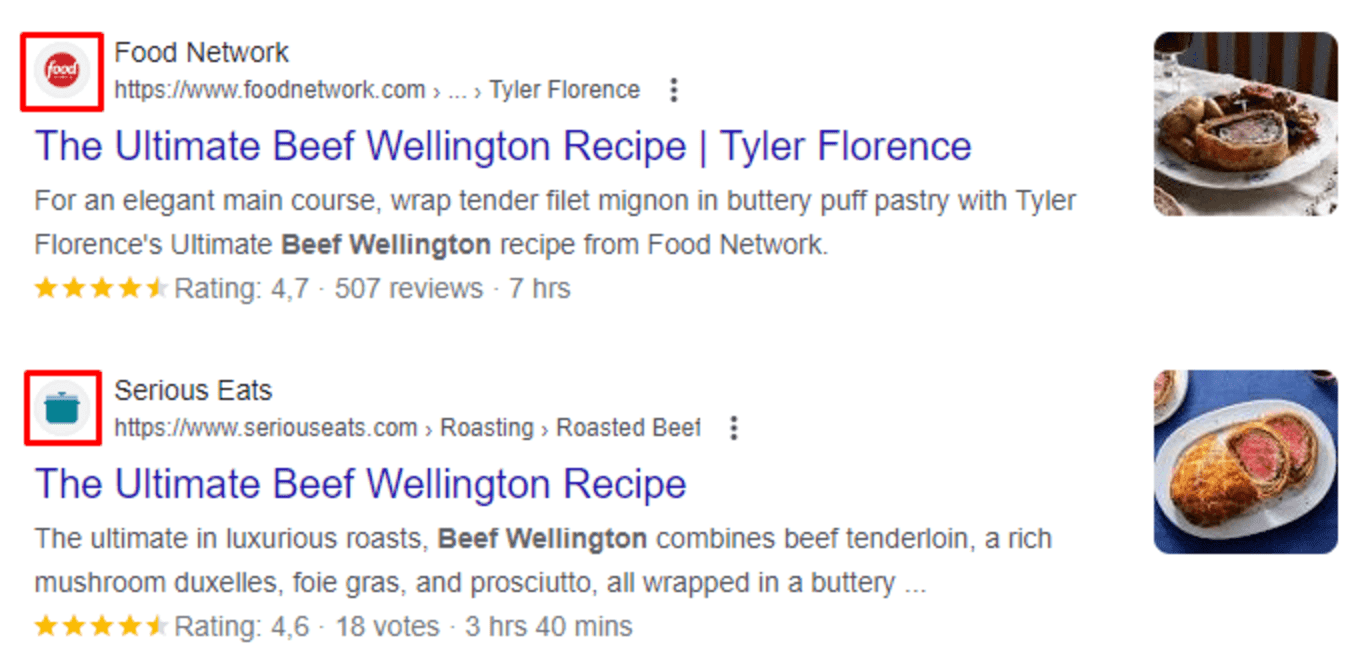
Task: Open three-dot menu for Food Network result
Action: [x=674, y=91]
